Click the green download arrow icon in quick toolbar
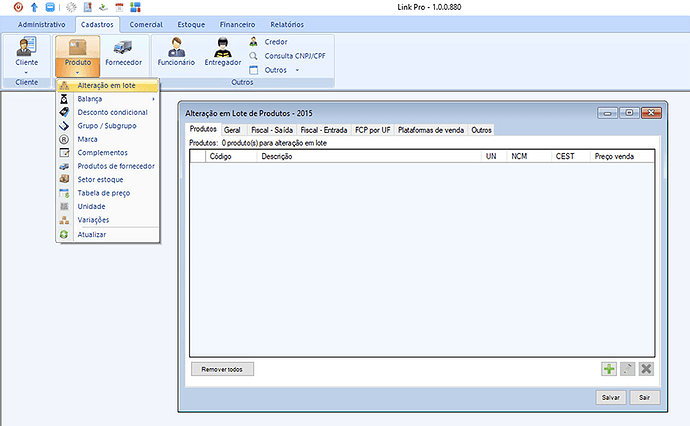This screenshot has height=426, width=690. [103, 7]
